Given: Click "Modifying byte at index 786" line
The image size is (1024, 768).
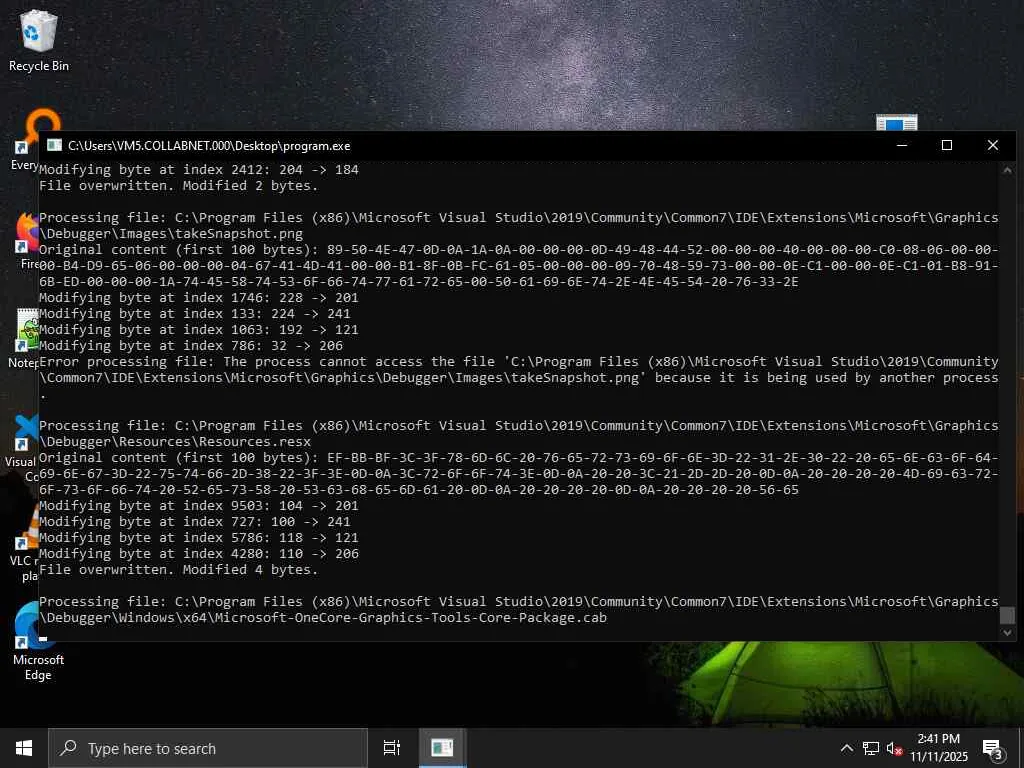Looking at the screenshot, I should 191,345.
